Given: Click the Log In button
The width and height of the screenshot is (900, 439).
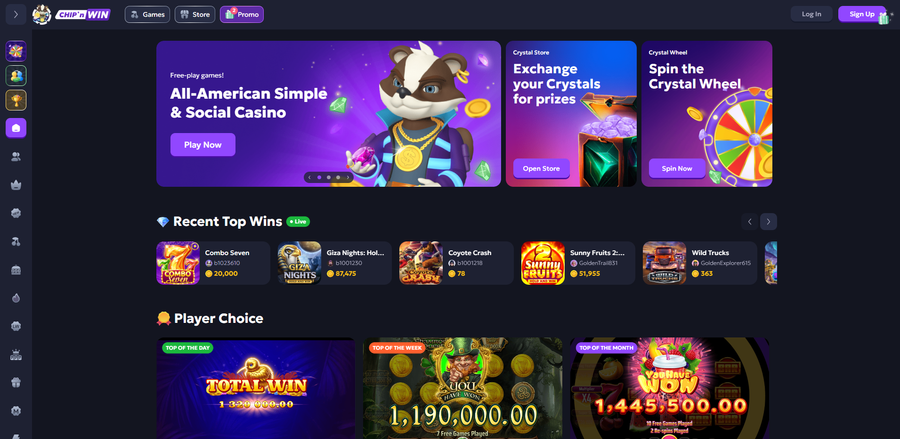Looking at the screenshot, I should 811,14.
